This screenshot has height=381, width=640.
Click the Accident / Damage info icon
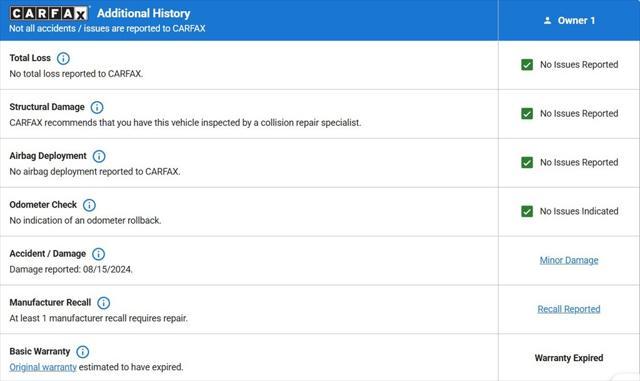(x=98, y=254)
